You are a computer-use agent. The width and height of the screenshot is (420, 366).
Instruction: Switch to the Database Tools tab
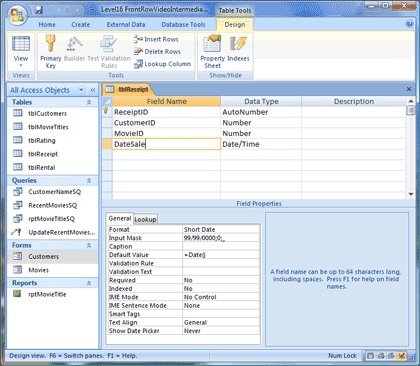183,25
